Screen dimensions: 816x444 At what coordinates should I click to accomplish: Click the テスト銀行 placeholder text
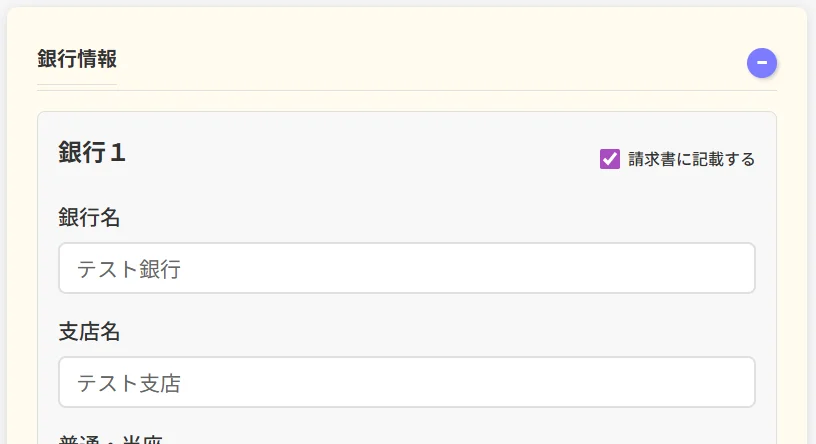pyautogui.click(x=129, y=268)
